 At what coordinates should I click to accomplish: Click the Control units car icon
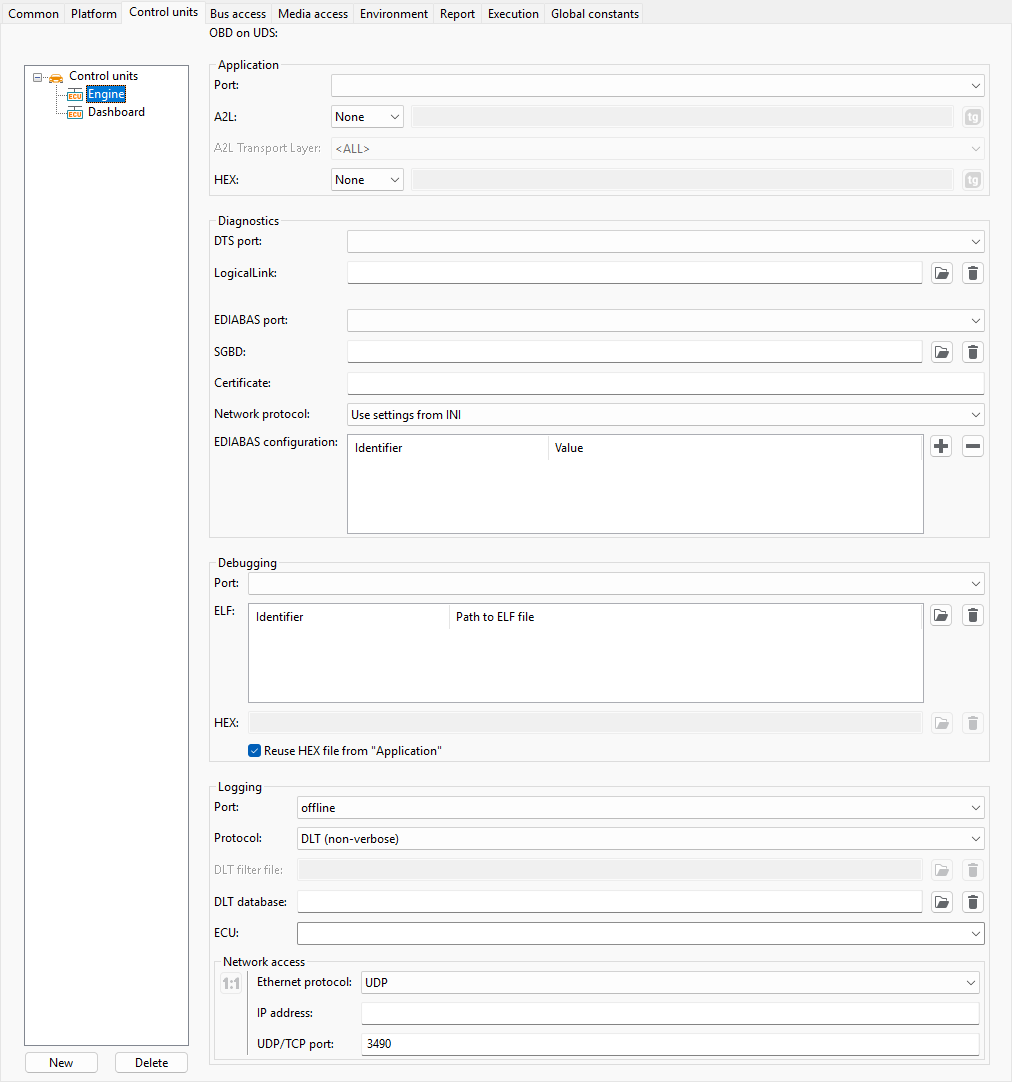[56, 77]
